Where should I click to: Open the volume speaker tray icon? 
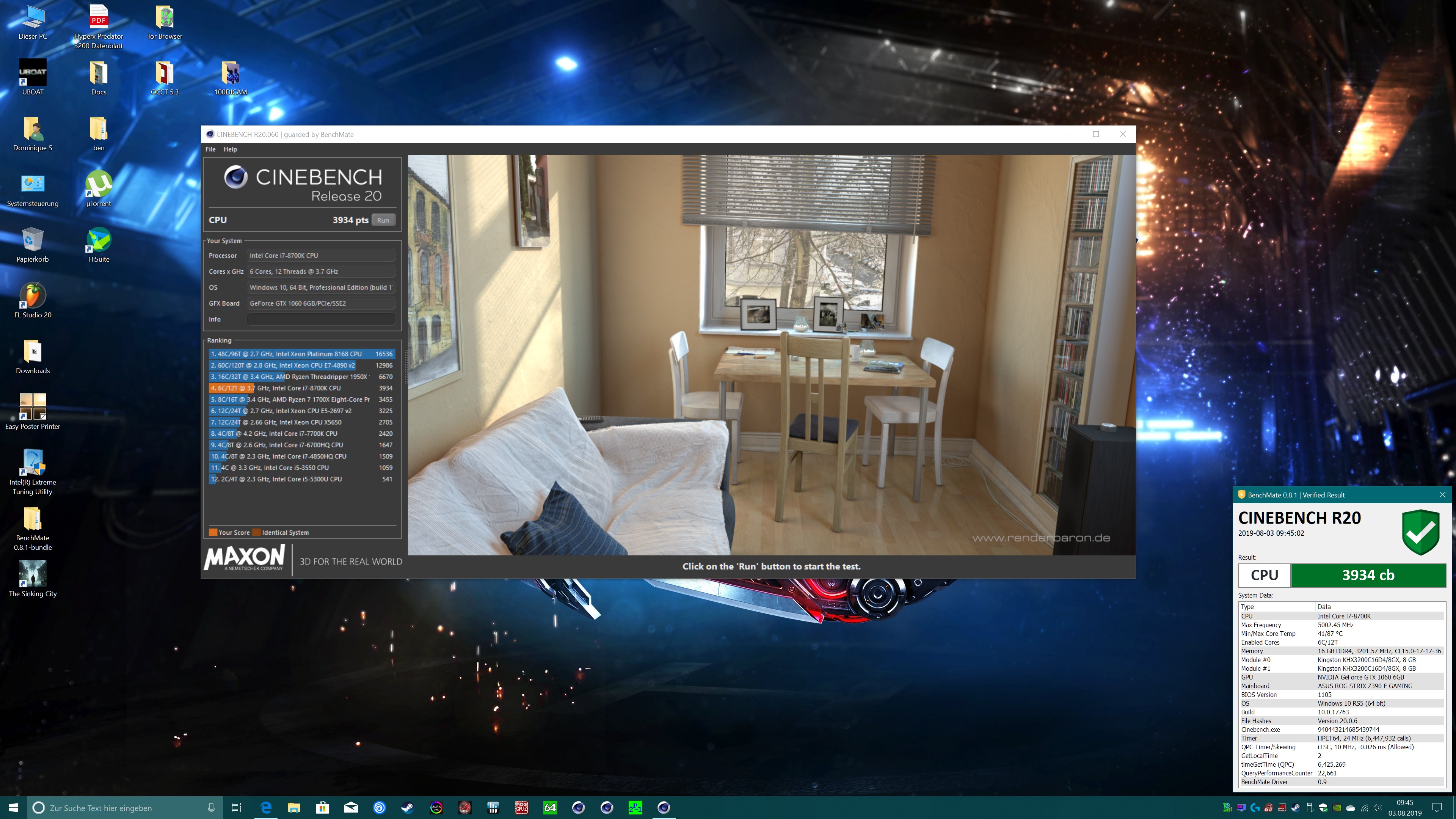tap(1378, 808)
